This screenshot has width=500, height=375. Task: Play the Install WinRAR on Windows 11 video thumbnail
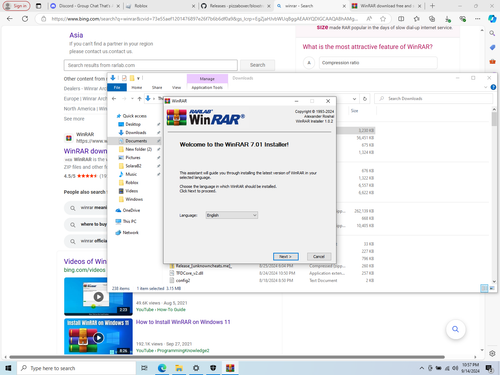[x=98, y=336]
